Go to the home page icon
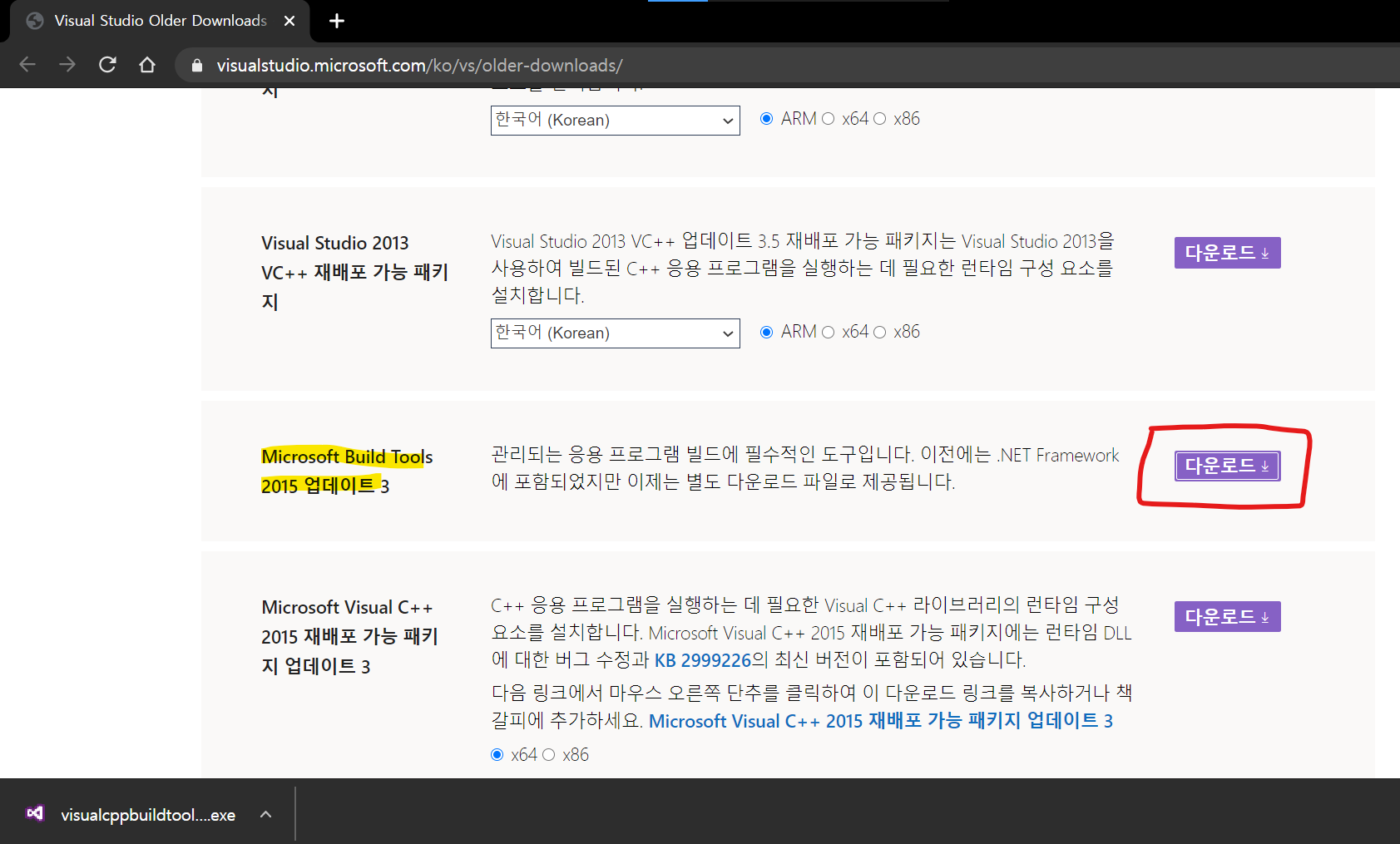 tap(147, 65)
